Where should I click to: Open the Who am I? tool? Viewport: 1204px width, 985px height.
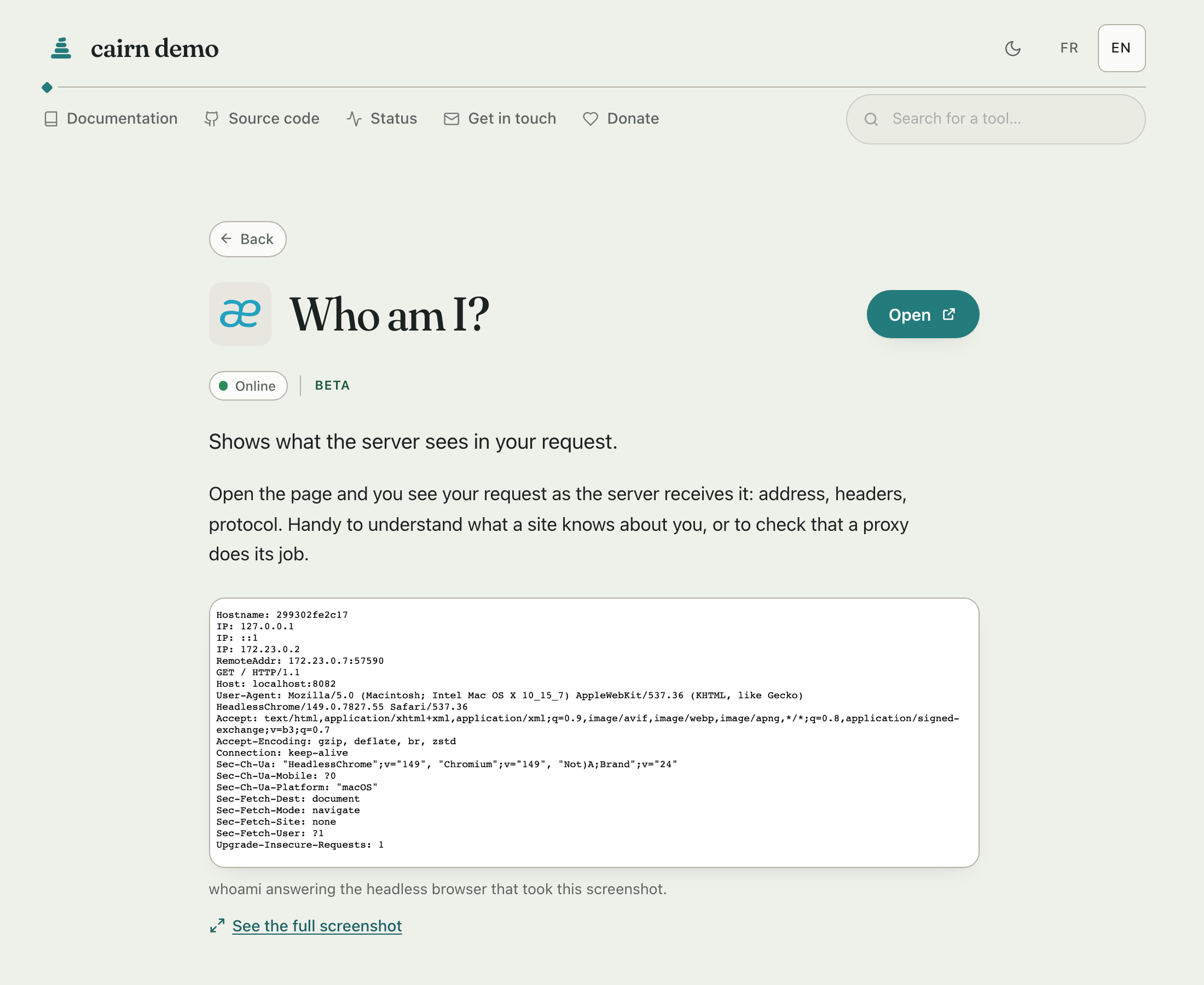tap(923, 314)
